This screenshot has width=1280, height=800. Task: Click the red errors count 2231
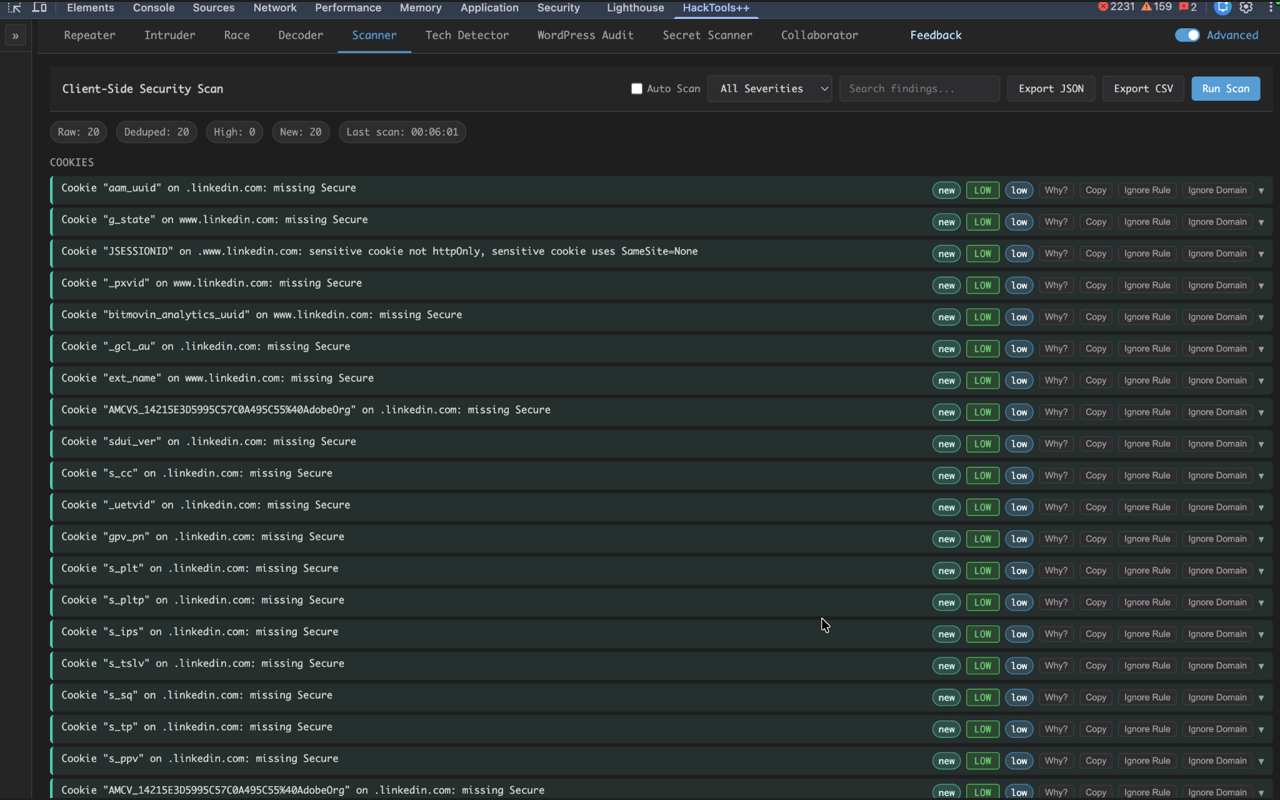point(1116,7)
